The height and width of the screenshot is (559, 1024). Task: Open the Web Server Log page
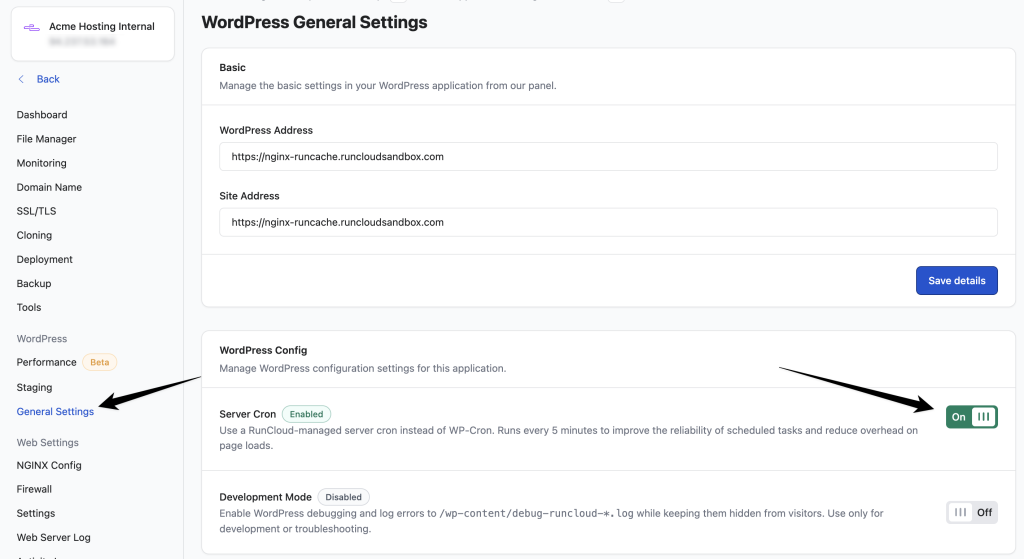tap(54, 537)
